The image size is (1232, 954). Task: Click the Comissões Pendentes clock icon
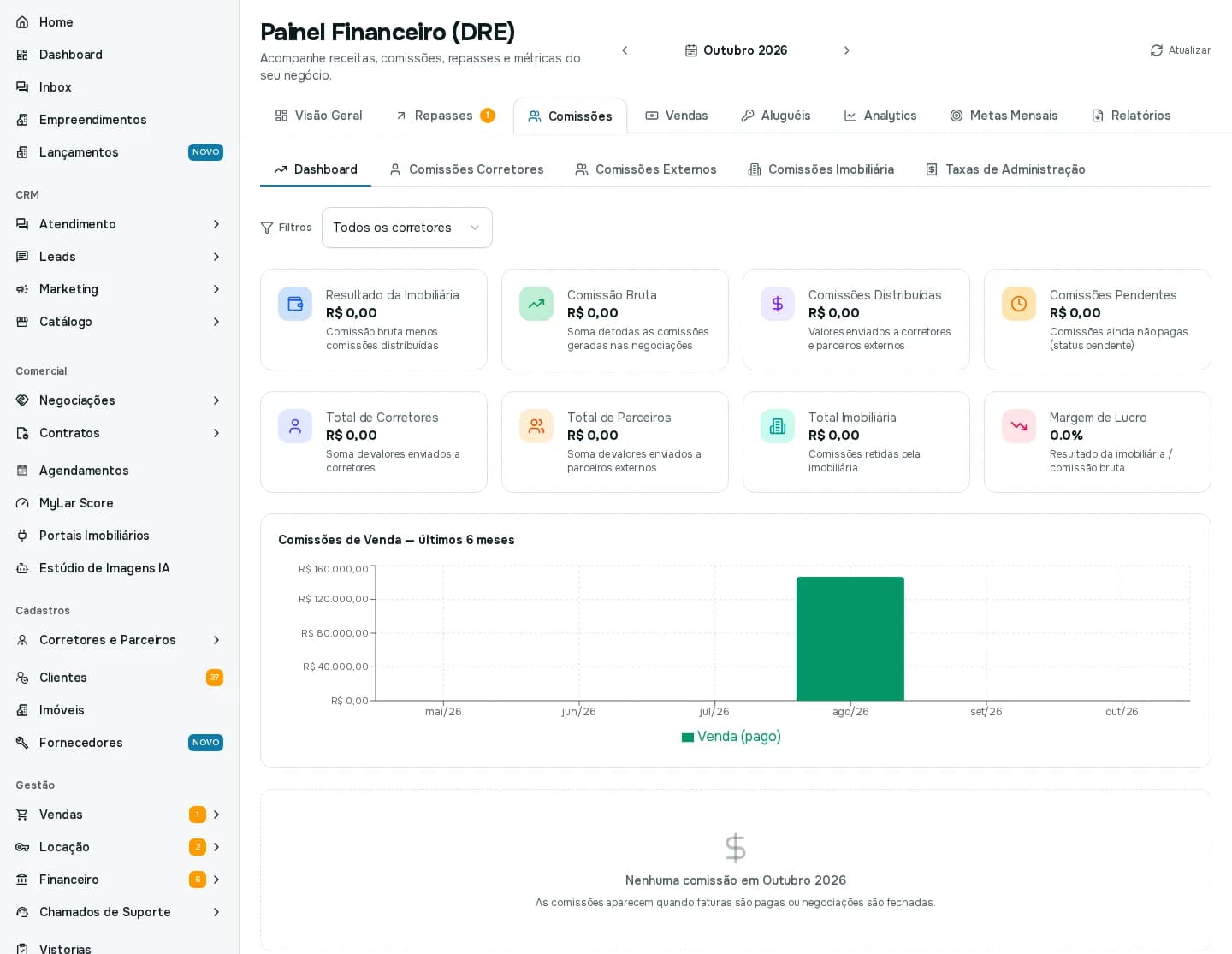click(x=1019, y=304)
